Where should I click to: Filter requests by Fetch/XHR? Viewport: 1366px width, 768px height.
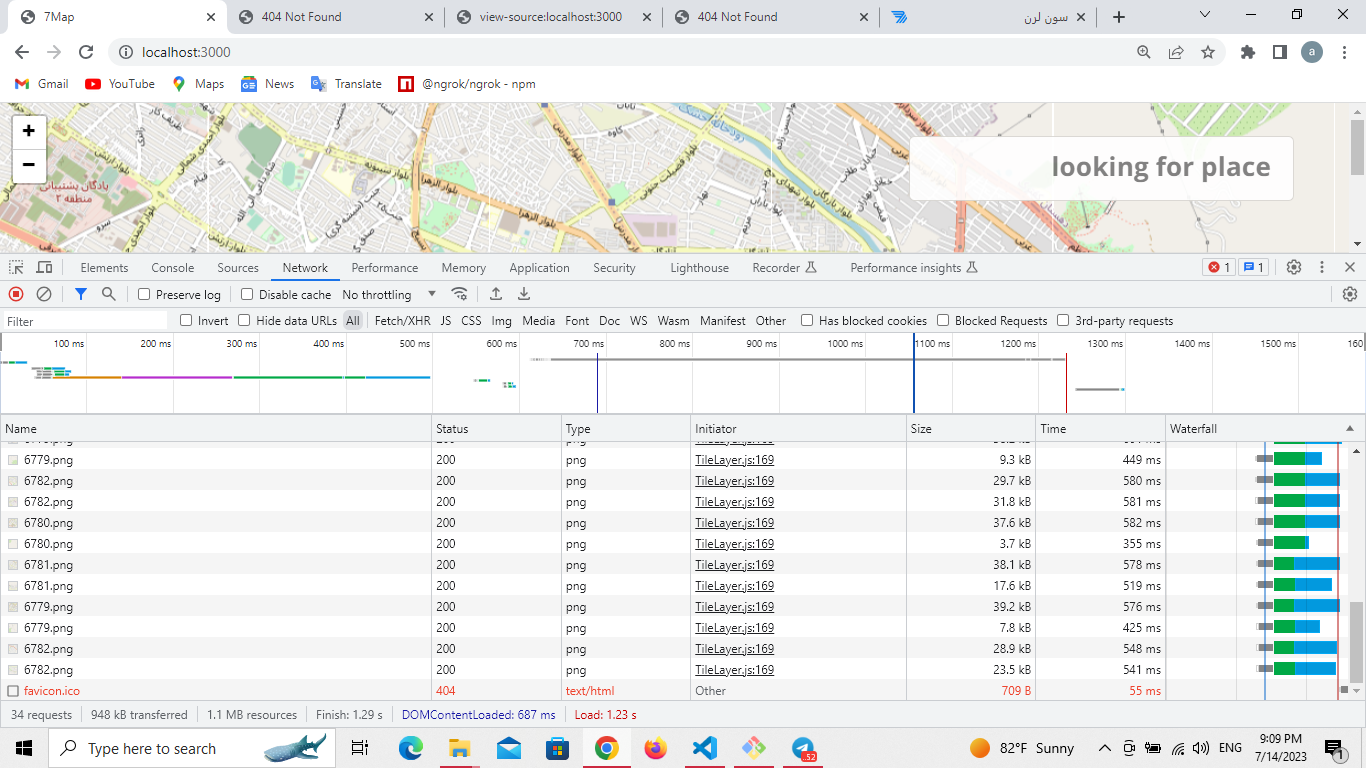[x=403, y=320]
